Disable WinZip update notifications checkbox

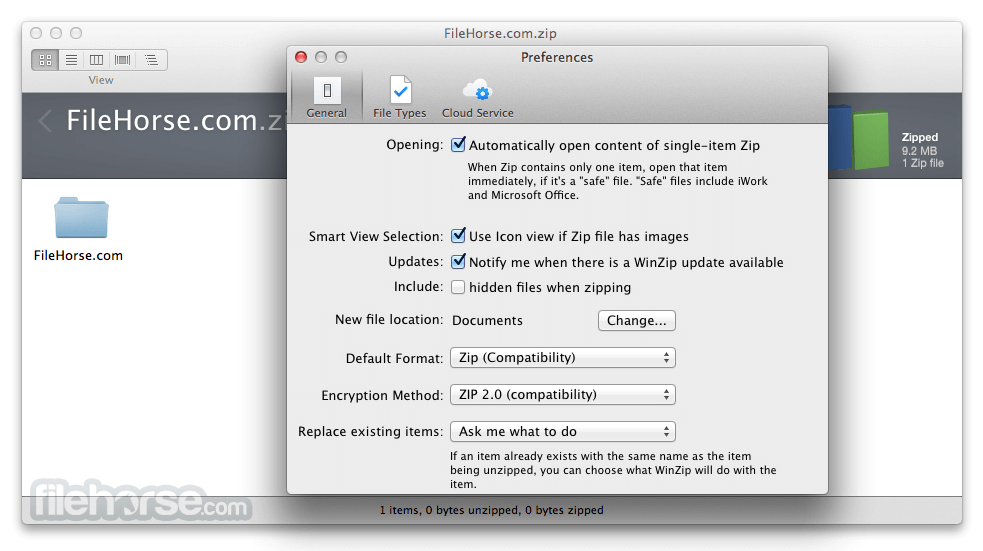[x=458, y=261]
